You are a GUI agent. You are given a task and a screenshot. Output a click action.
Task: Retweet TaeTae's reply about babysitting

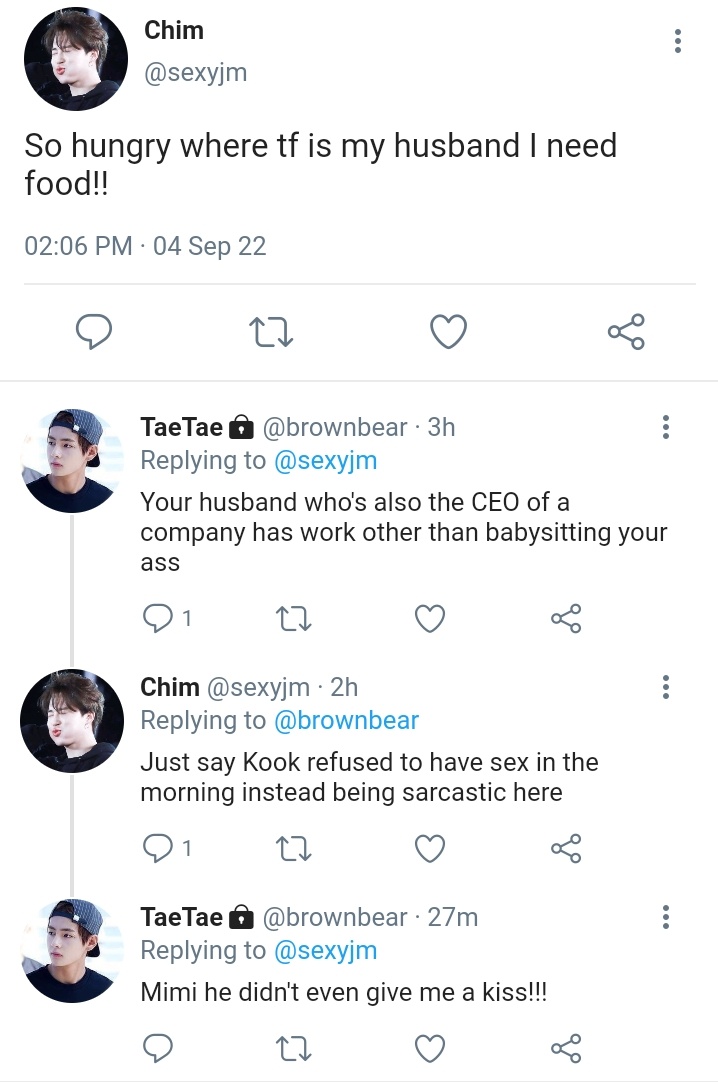(x=293, y=618)
